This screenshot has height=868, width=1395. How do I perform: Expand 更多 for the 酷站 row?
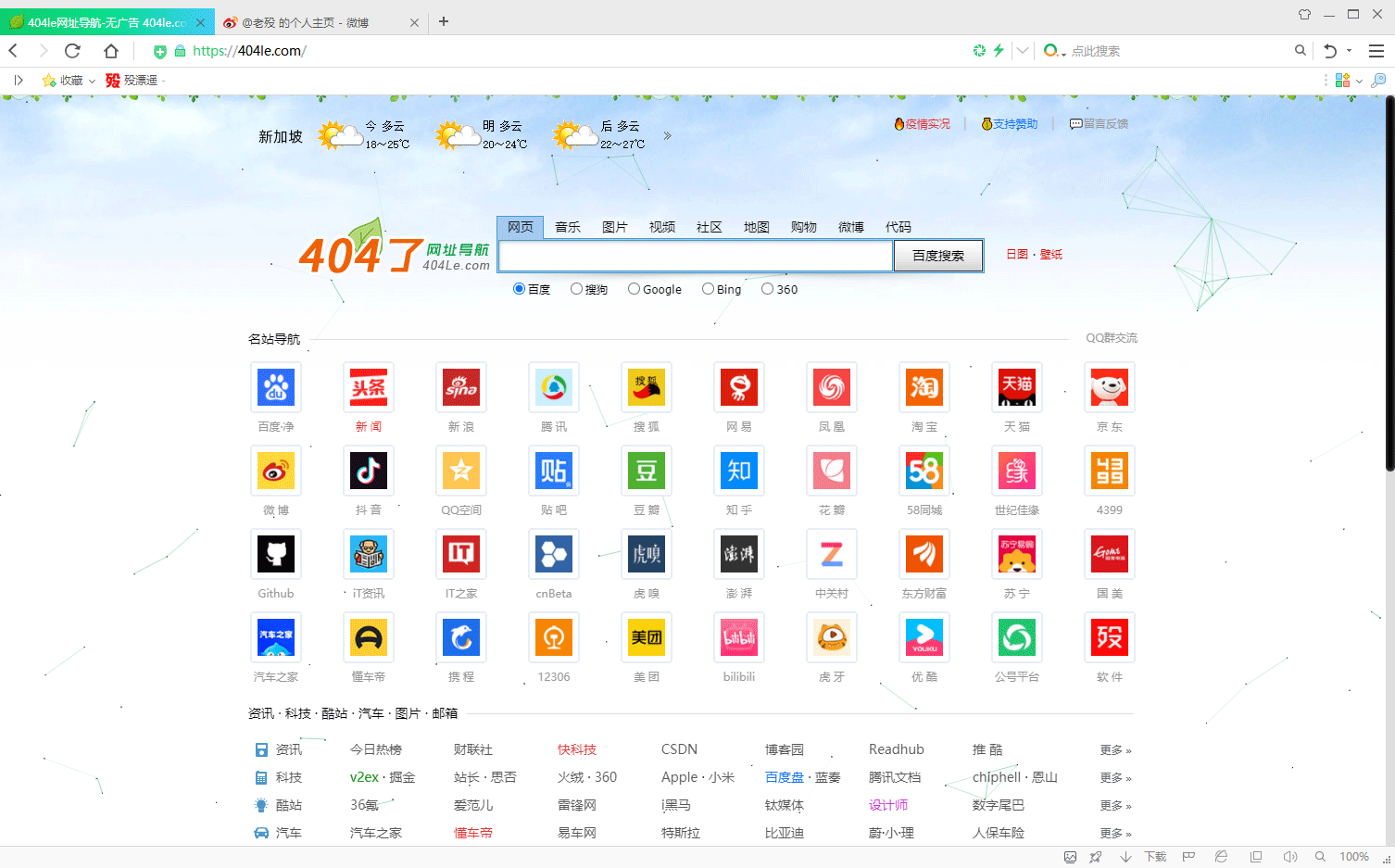pos(1115,806)
